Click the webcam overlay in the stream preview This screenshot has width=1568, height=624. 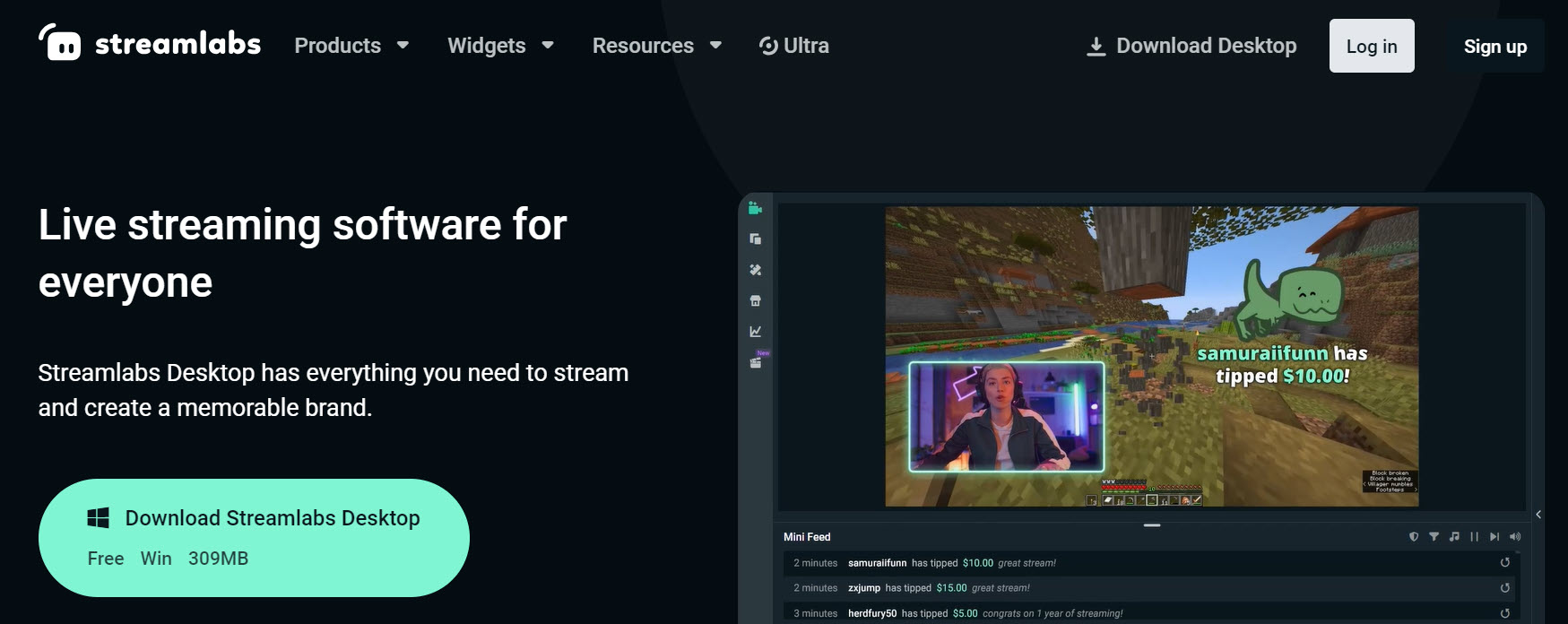click(x=1007, y=416)
